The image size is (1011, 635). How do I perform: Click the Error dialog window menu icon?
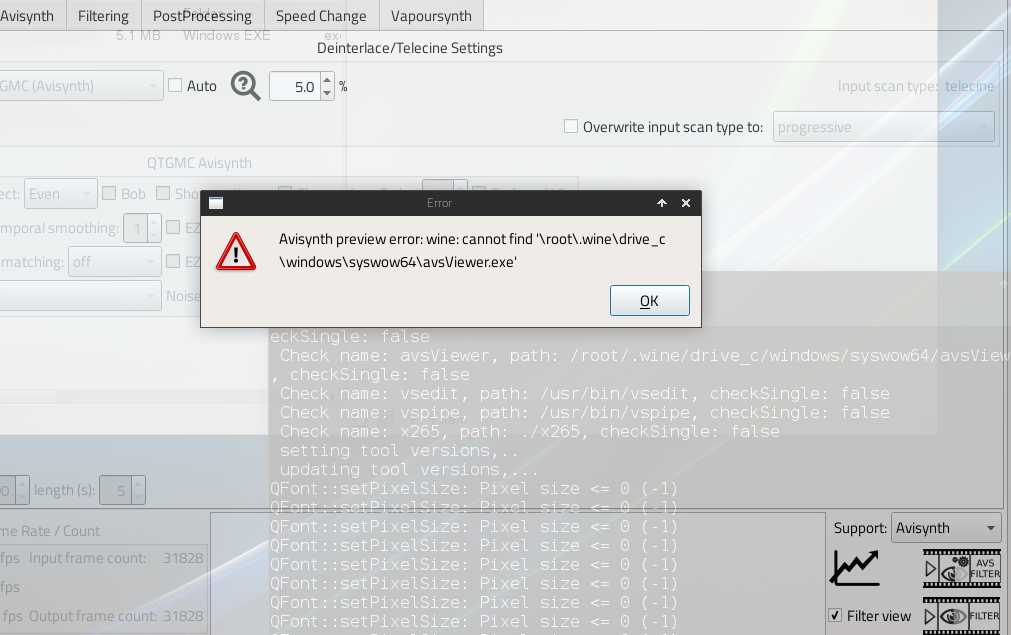click(x=216, y=203)
